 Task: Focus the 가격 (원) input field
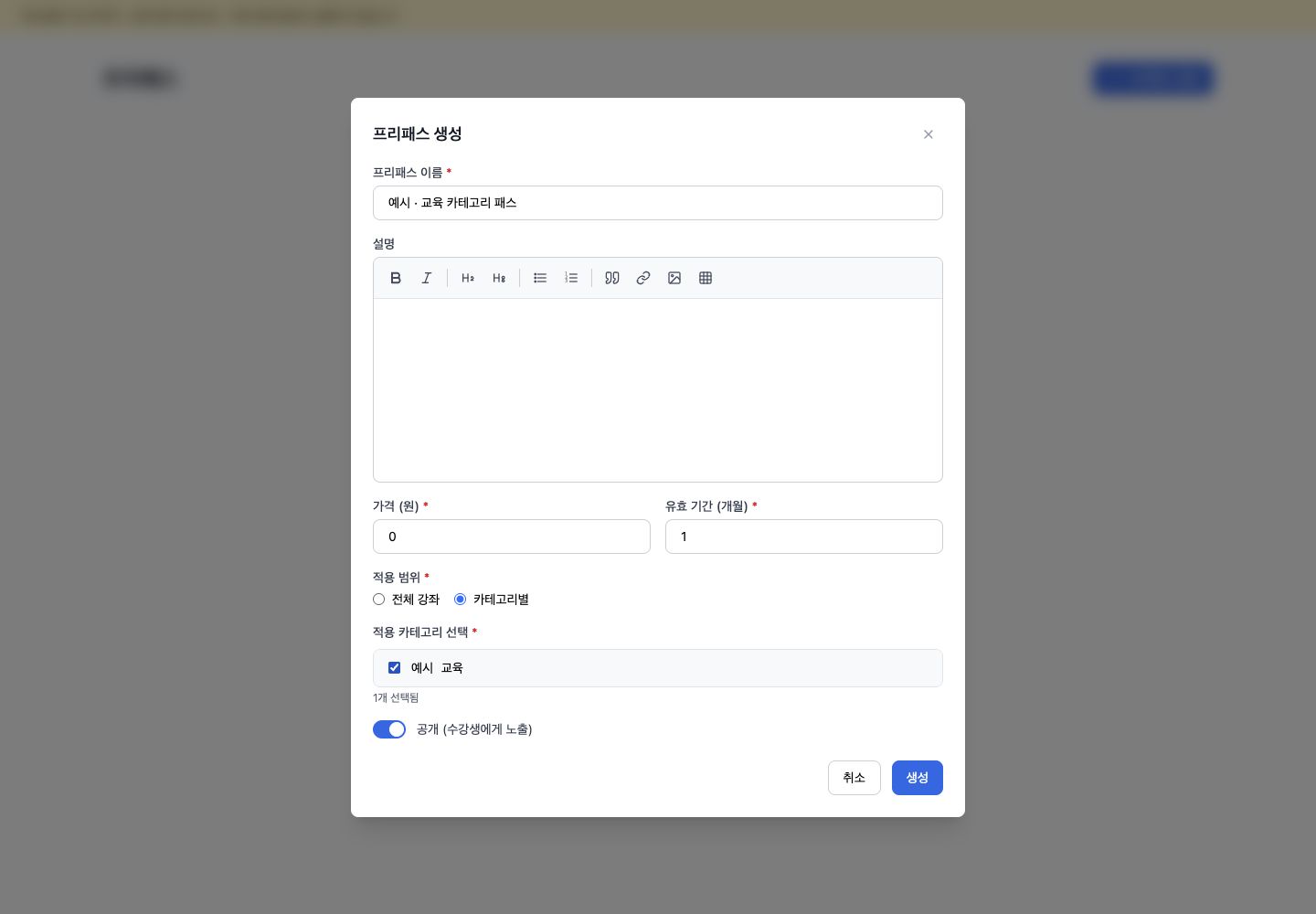[512, 537]
